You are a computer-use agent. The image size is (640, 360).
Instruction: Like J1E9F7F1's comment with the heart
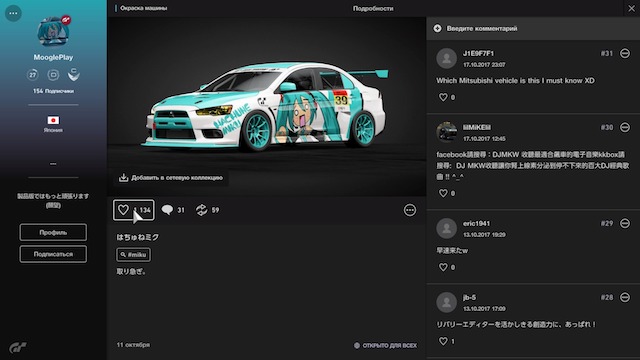pos(443,97)
